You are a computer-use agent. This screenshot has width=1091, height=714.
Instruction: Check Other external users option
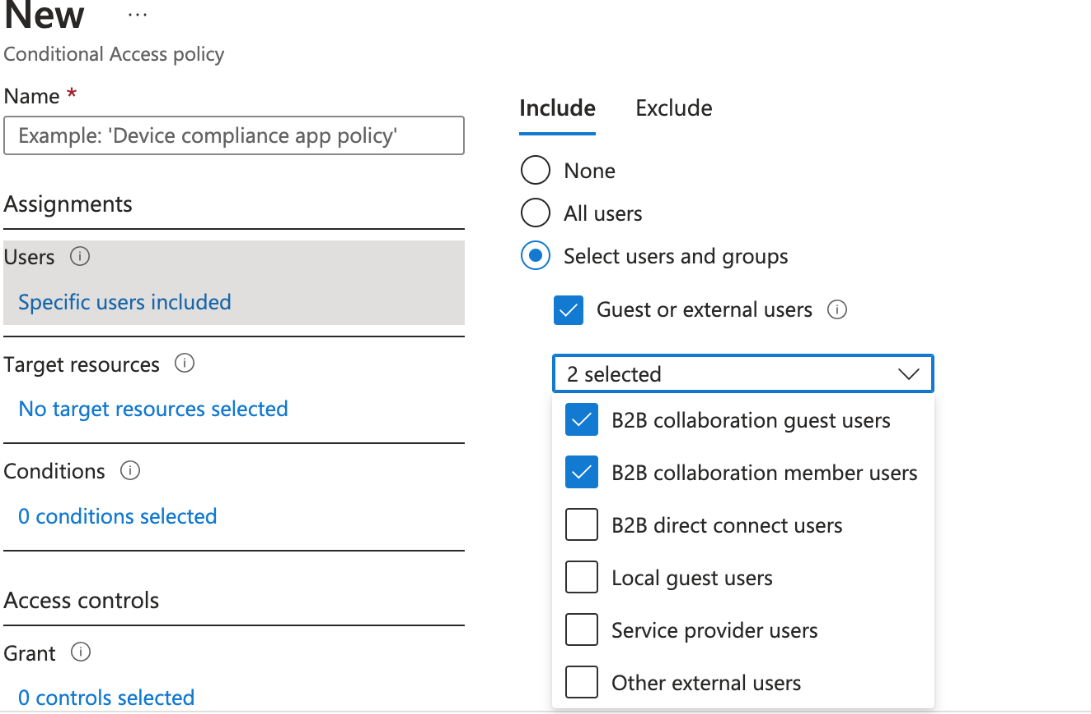pyautogui.click(x=582, y=682)
